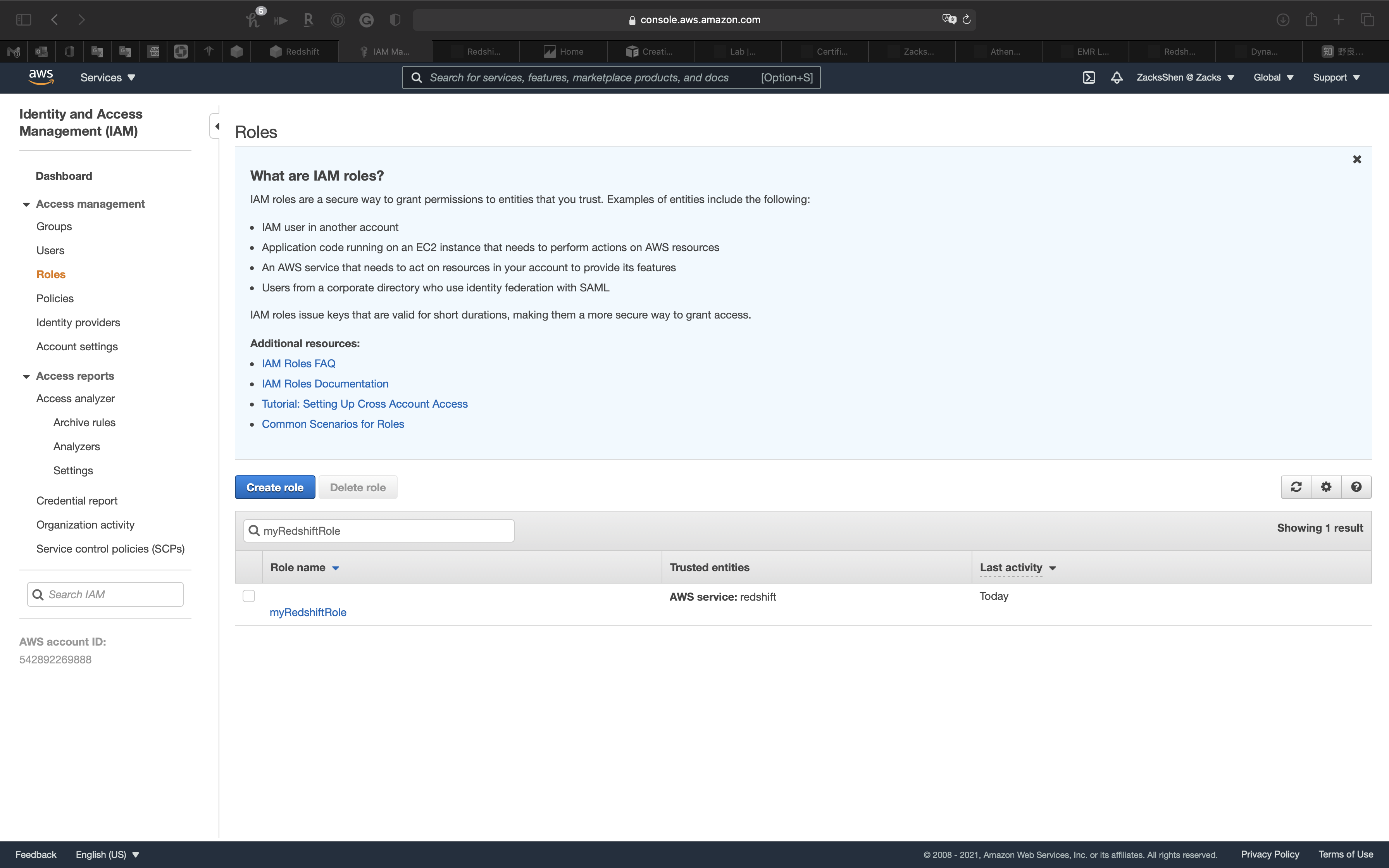Screen dimensions: 1389x868
Task: Switch to the Redshift browser tab
Action: 295,52
